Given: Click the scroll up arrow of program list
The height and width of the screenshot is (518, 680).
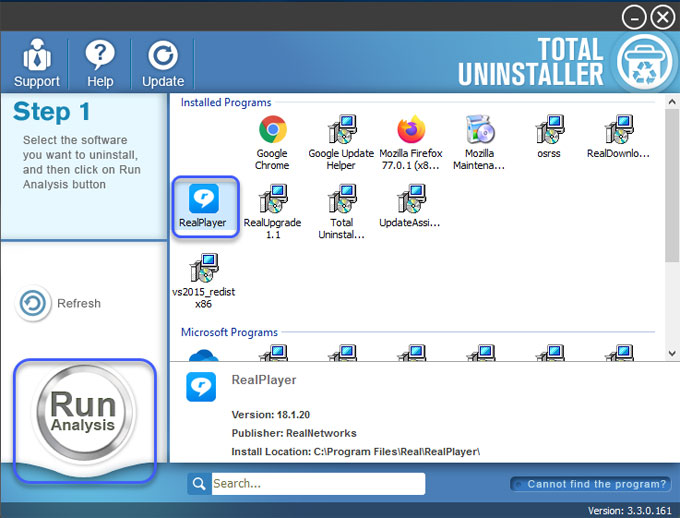Looking at the screenshot, I should point(672,102).
